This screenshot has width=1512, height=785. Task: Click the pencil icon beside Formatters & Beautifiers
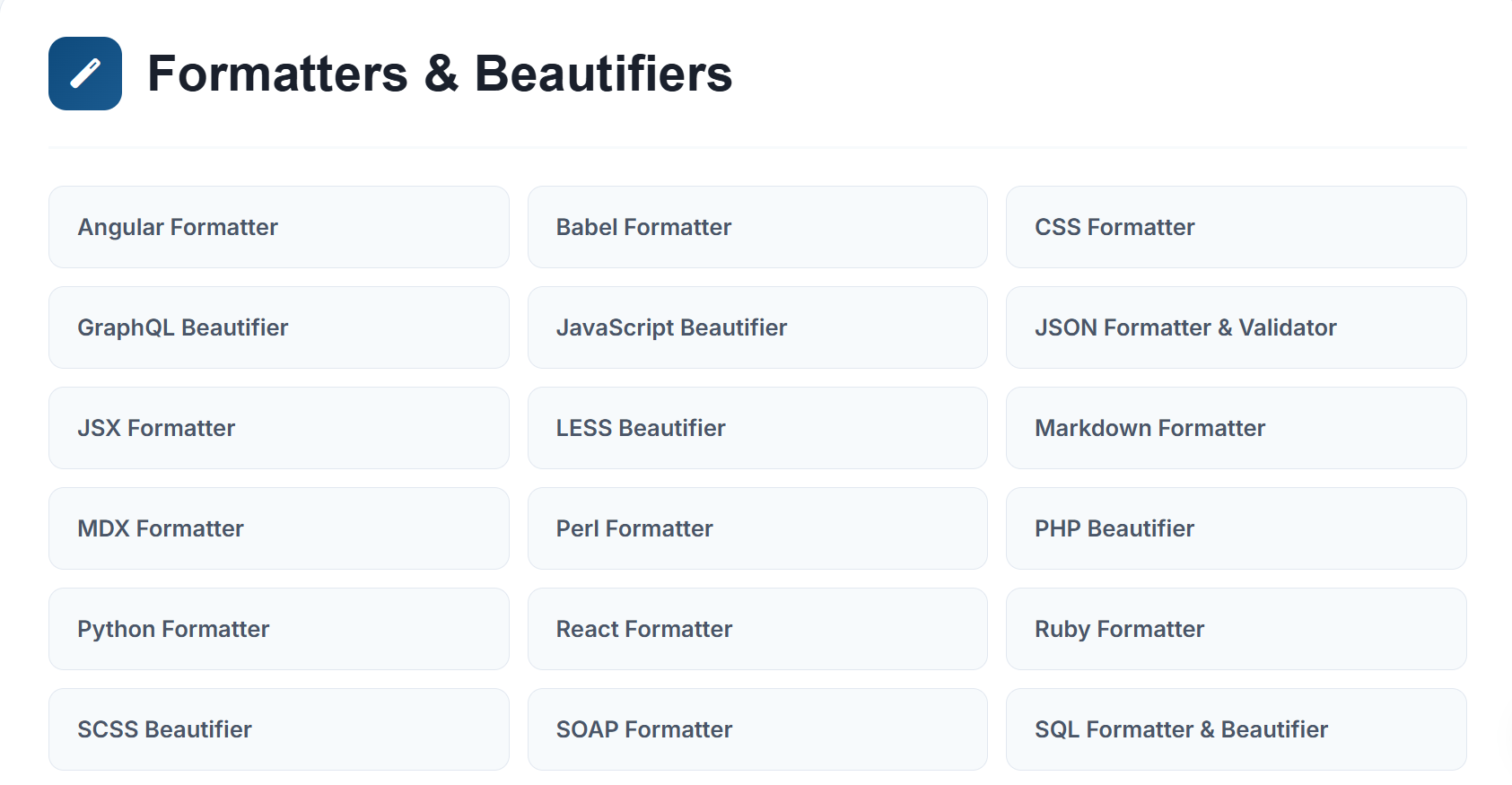tap(85, 74)
